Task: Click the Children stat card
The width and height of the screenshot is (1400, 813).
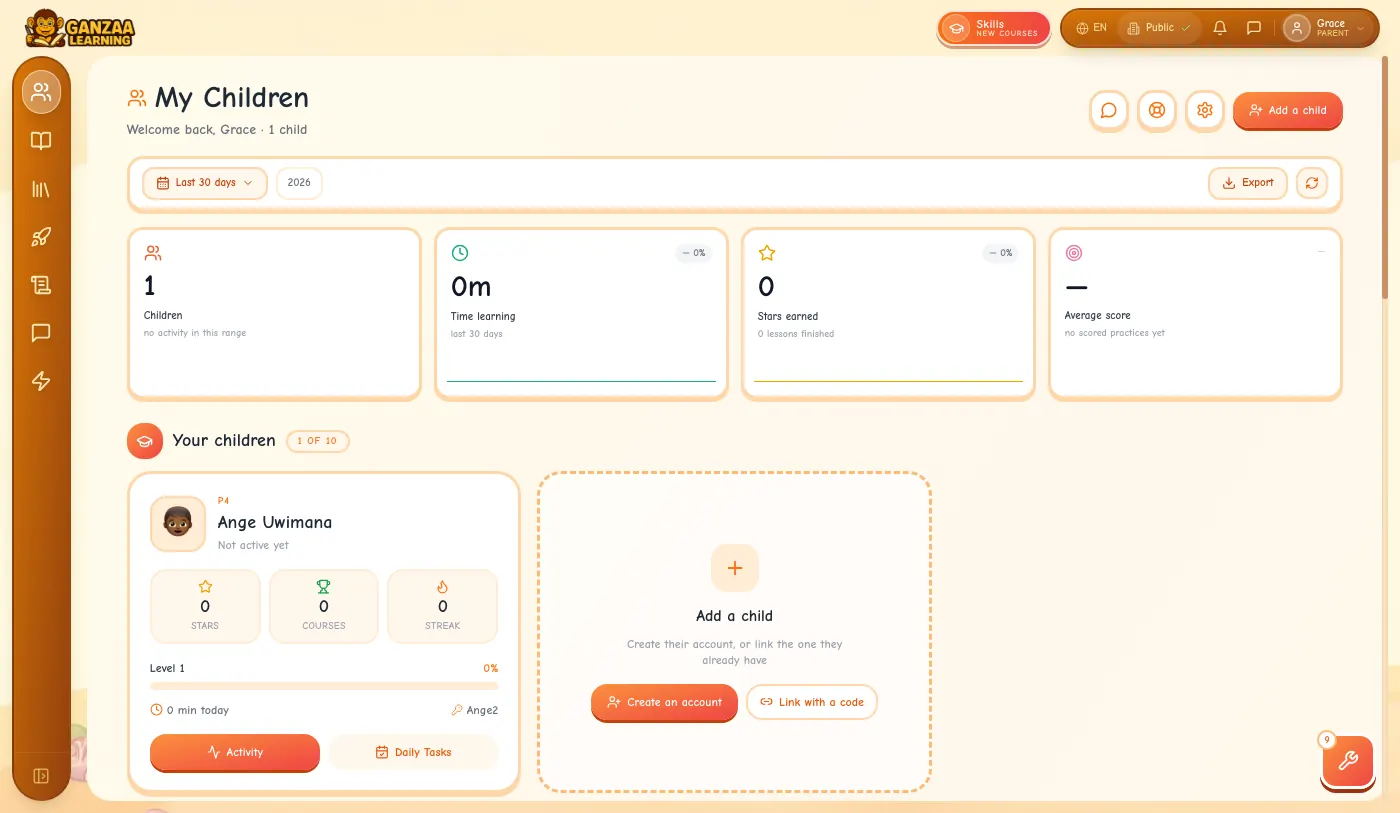Action: pyautogui.click(x=274, y=314)
